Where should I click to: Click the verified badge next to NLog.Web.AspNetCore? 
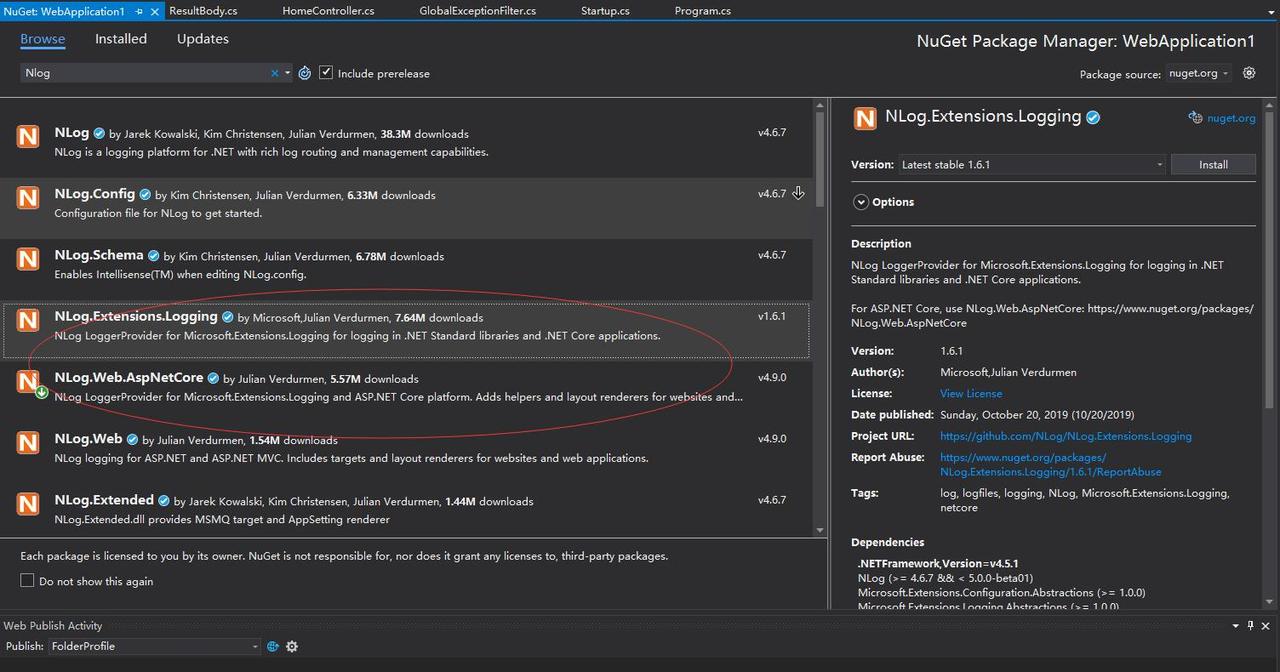click(x=214, y=378)
